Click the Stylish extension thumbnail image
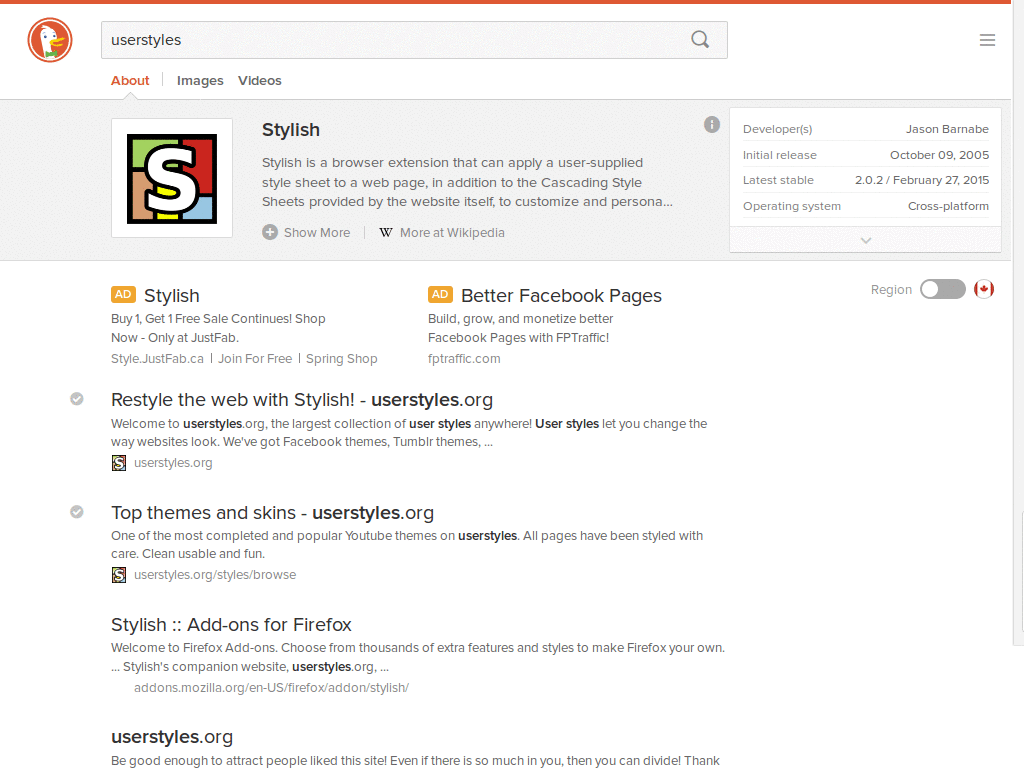Image resolution: width=1024 pixels, height=768 pixels. pyautogui.click(x=171, y=177)
